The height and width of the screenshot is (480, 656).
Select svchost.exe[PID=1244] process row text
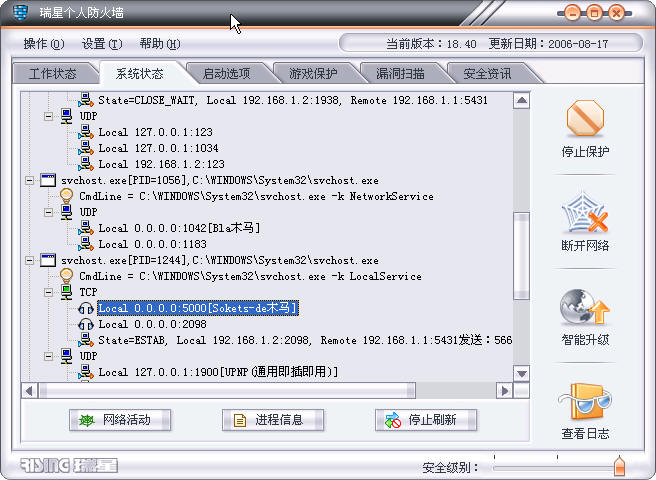[220, 260]
